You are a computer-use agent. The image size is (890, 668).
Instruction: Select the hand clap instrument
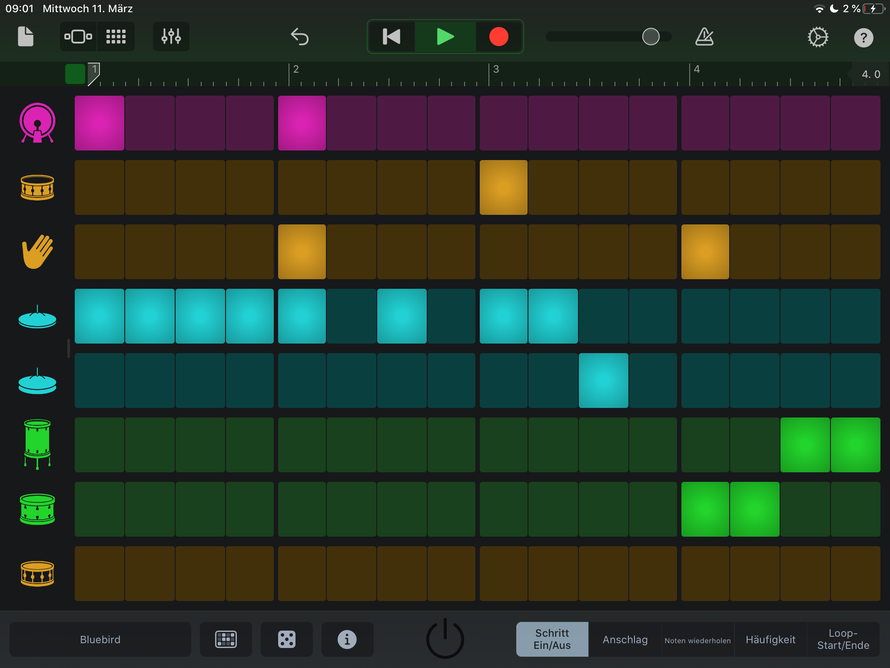coord(37,251)
